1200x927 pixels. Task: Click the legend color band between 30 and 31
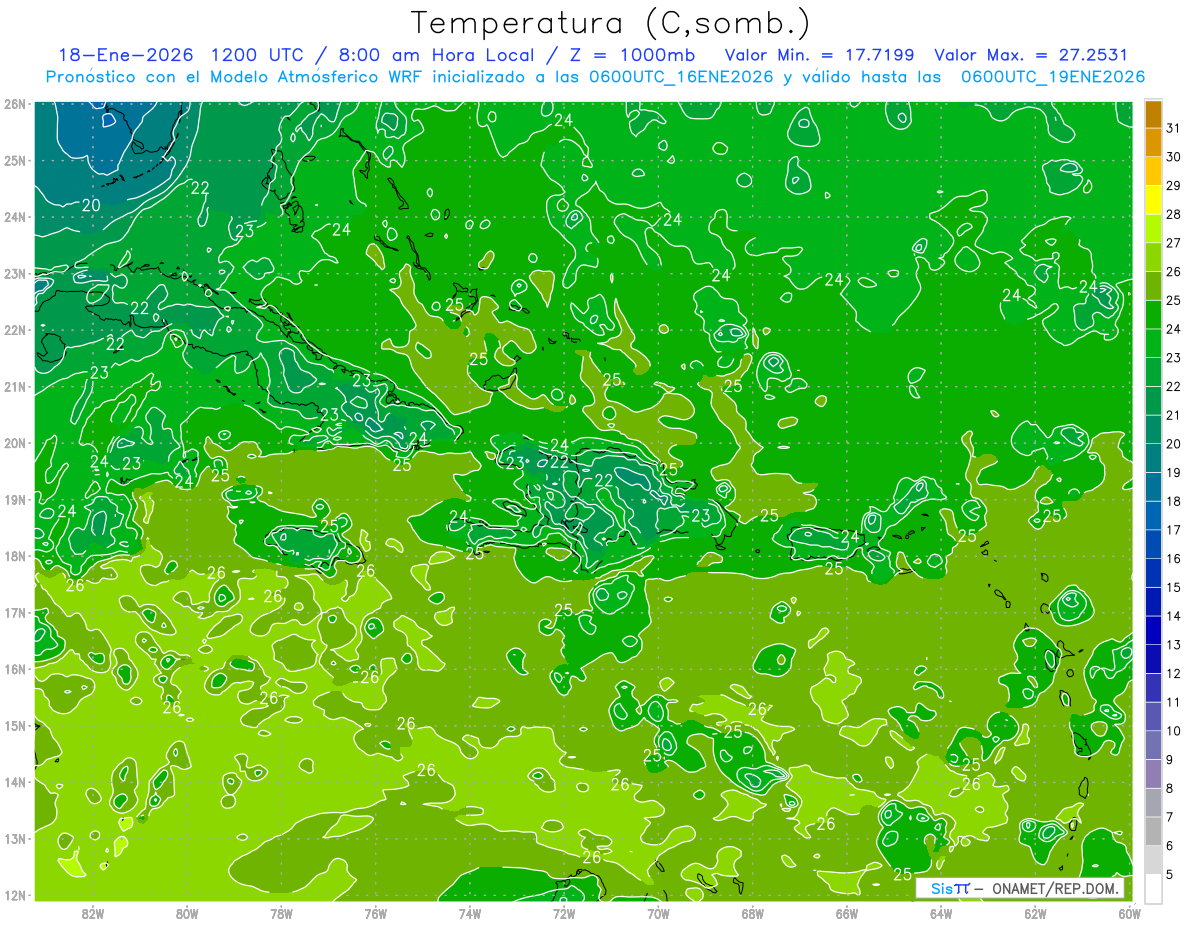tap(1153, 143)
